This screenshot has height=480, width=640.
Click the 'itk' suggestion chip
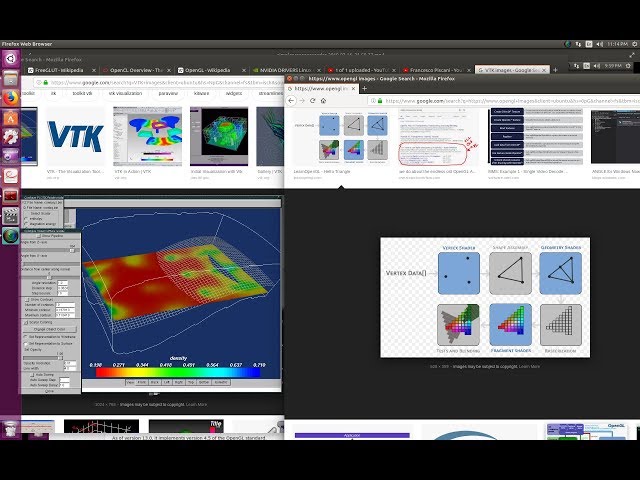tap(53, 93)
